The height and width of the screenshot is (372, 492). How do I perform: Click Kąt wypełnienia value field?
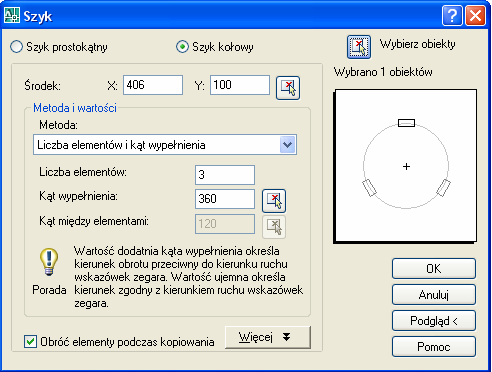click(225, 199)
